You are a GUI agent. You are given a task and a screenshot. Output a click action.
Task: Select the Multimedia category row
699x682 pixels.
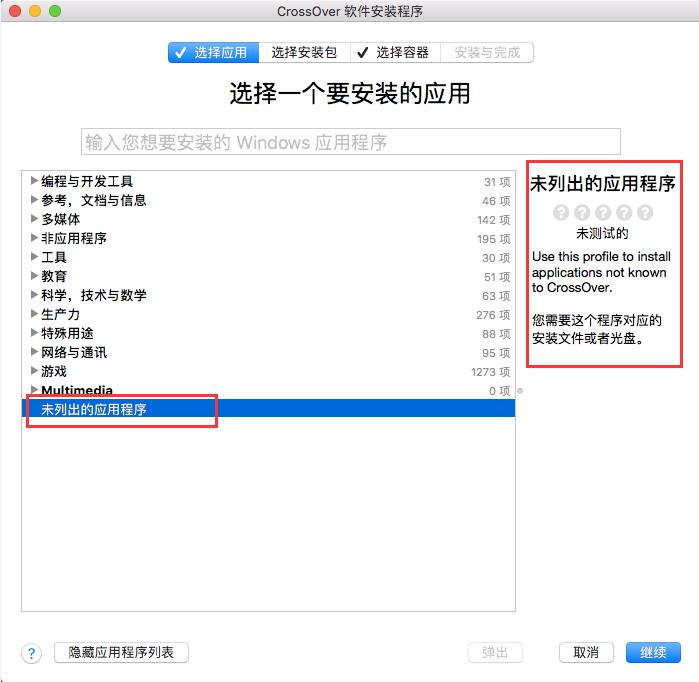(x=268, y=390)
